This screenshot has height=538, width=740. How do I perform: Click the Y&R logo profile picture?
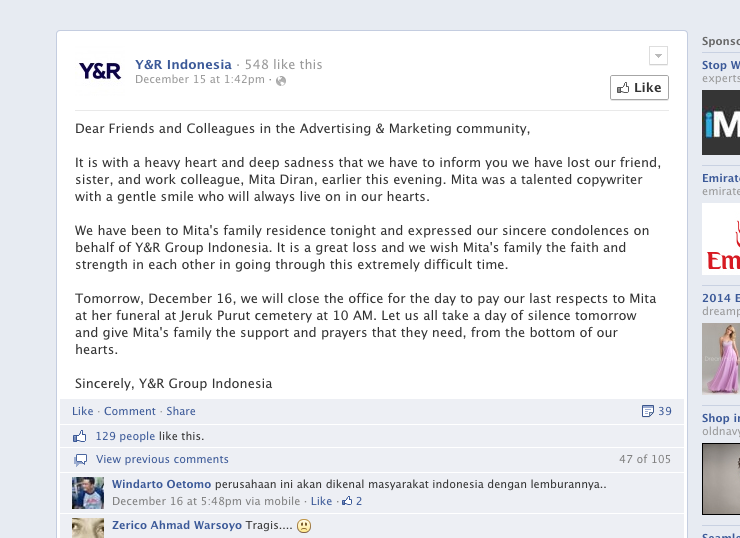click(99, 71)
